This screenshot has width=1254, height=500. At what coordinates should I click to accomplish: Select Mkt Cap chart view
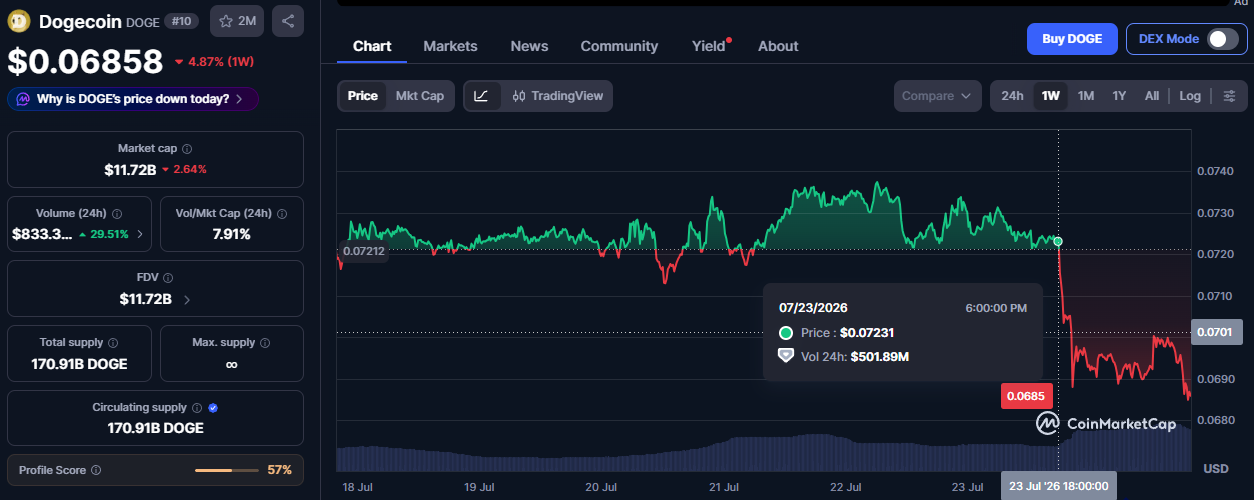[420, 96]
